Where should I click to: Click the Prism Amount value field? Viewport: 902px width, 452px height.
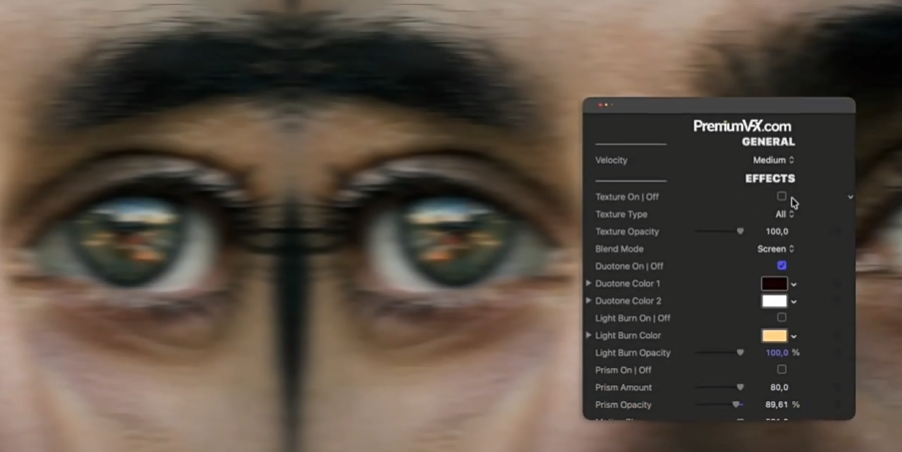click(x=777, y=388)
